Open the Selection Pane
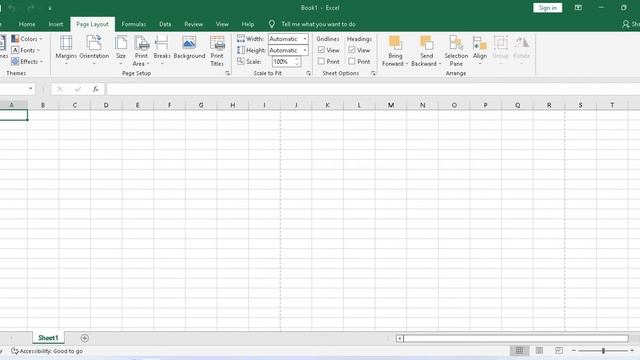Viewport: 640px width, 360px height. click(x=456, y=50)
